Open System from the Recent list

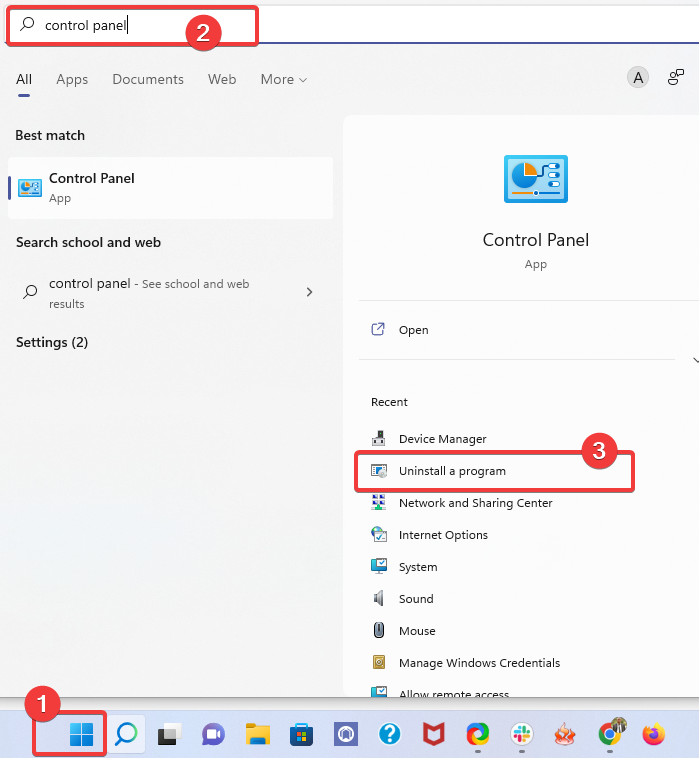[418, 567]
